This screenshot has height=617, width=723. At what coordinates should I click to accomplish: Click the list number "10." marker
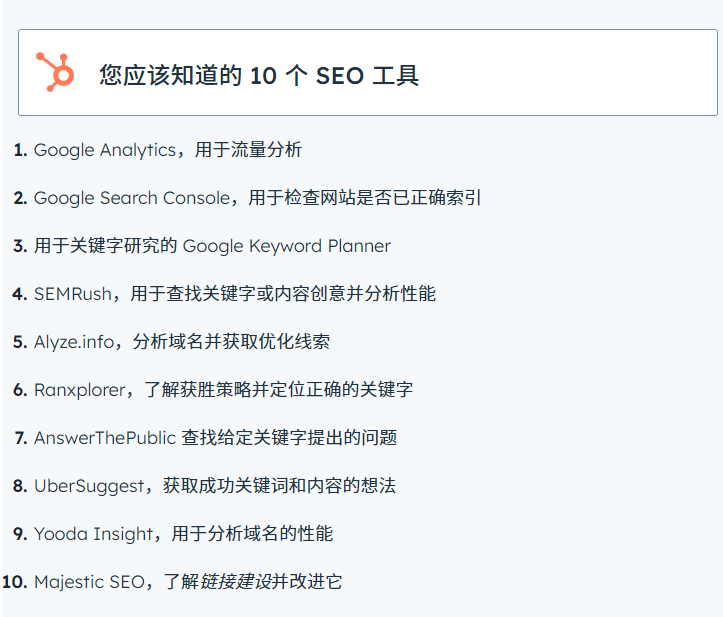click(15, 582)
